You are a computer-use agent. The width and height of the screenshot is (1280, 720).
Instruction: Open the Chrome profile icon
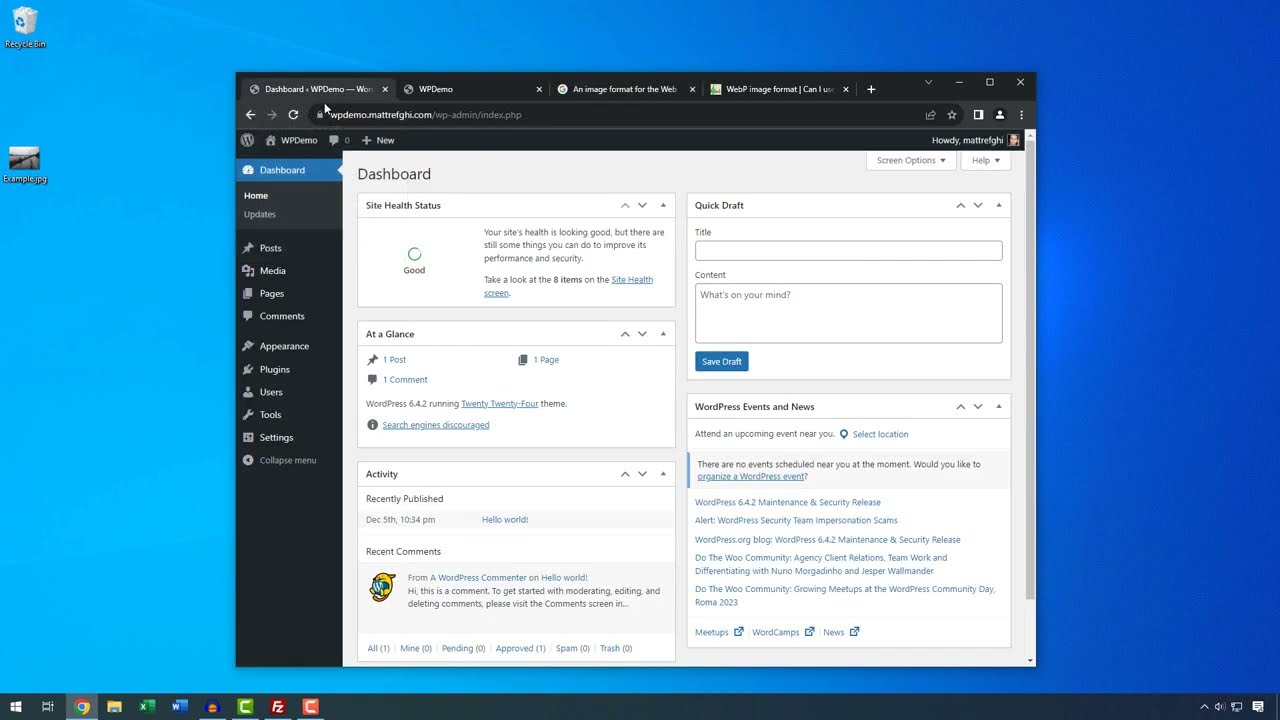(x=999, y=115)
